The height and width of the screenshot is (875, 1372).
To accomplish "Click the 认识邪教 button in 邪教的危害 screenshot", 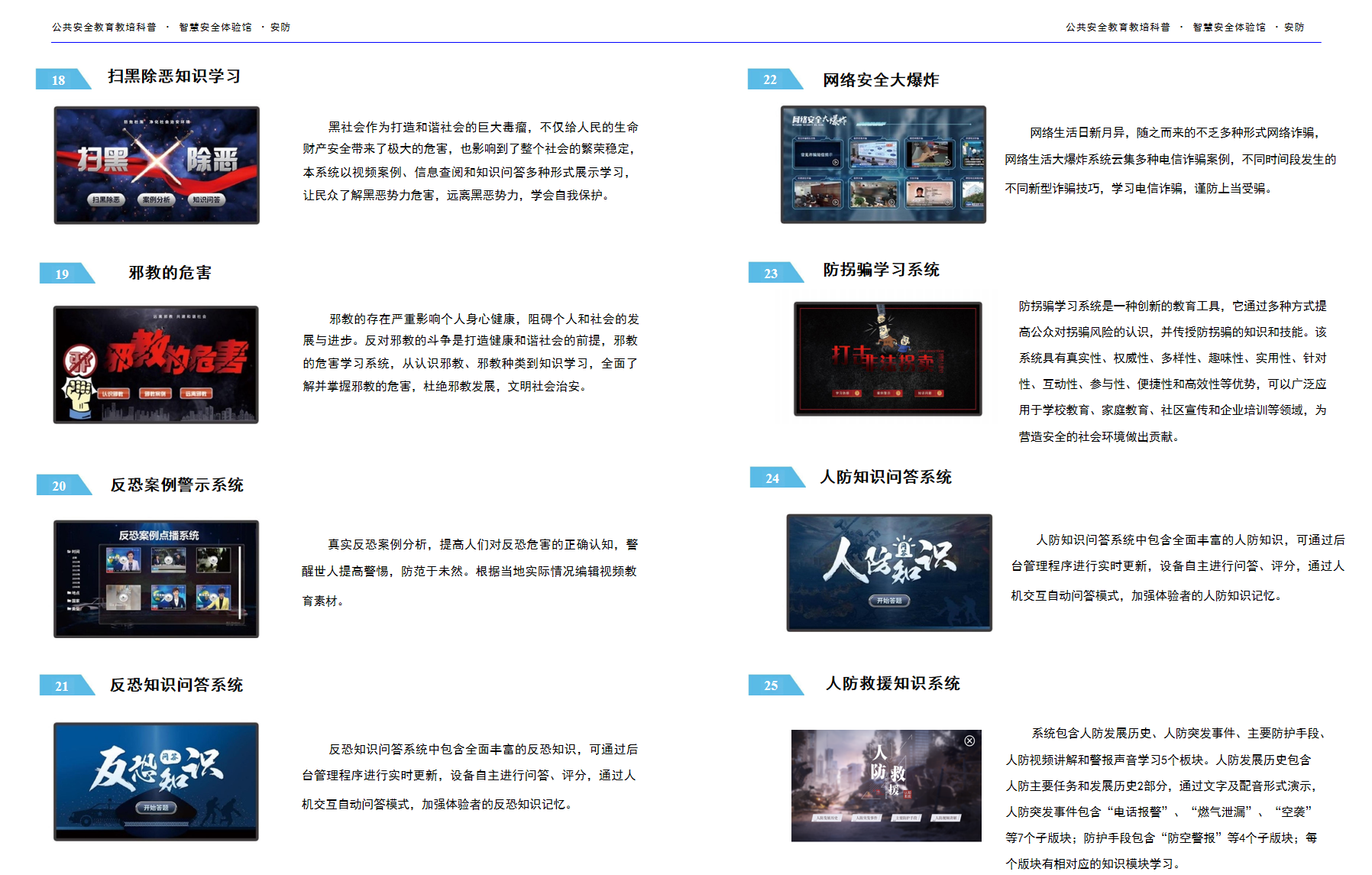I will [x=113, y=394].
